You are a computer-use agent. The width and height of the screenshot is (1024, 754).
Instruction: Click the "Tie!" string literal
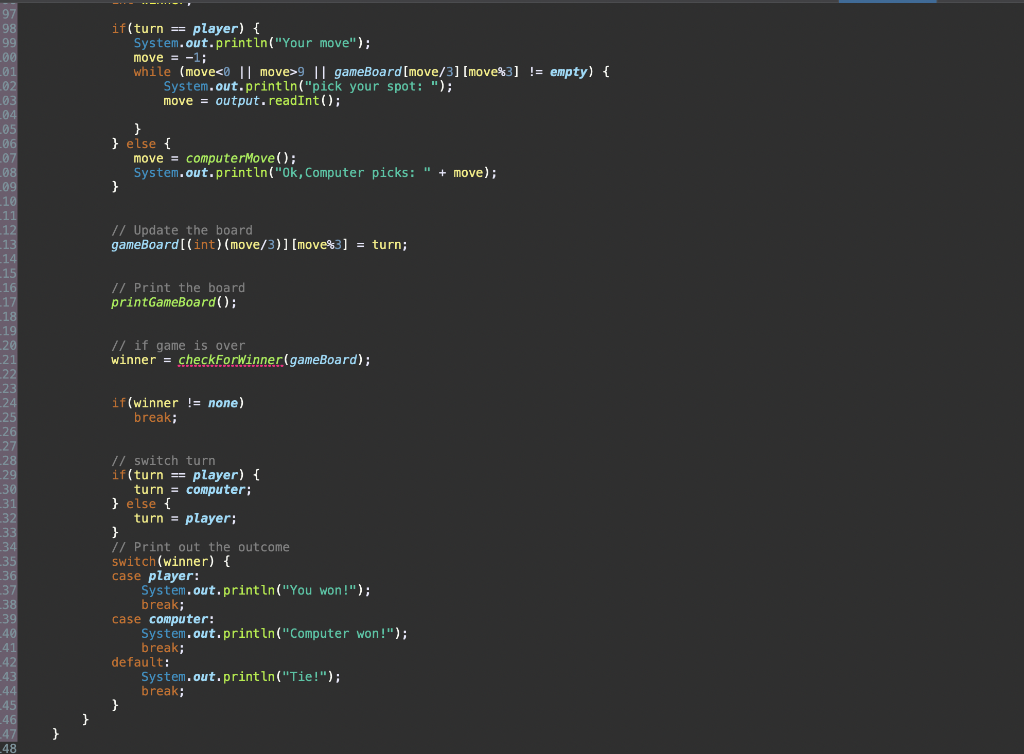pyautogui.click(x=304, y=676)
